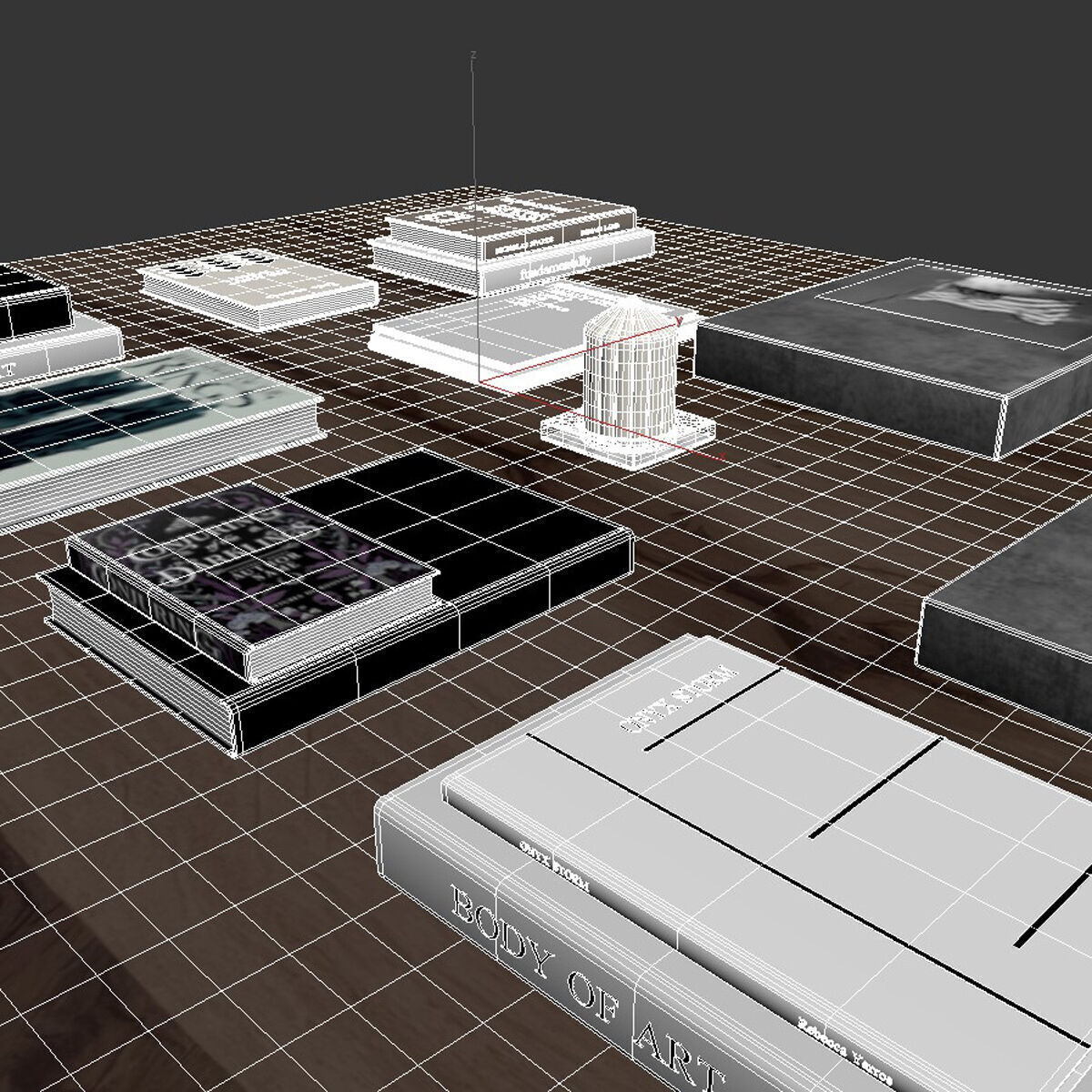The image size is (1092, 1092).
Task: Click 'Rebecca Yarros' text on book spine
Action: [844, 1051]
